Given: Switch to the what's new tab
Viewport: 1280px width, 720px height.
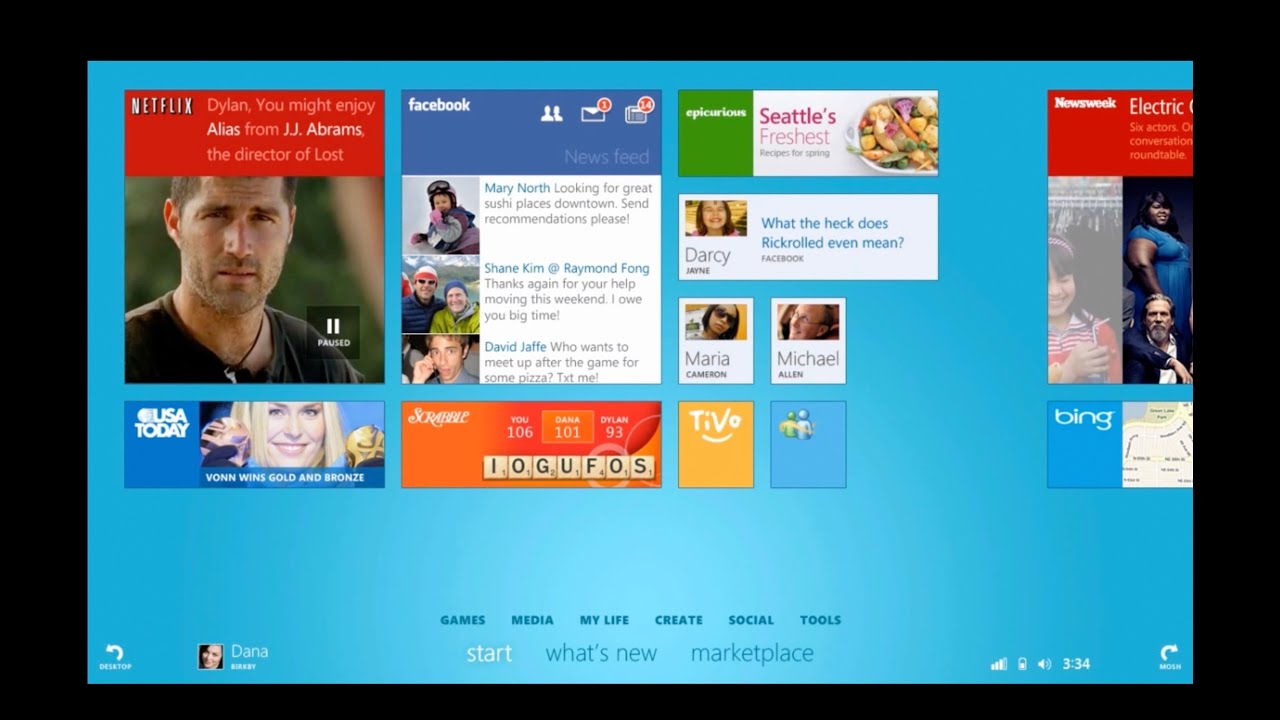Looking at the screenshot, I should coord(601,653).
